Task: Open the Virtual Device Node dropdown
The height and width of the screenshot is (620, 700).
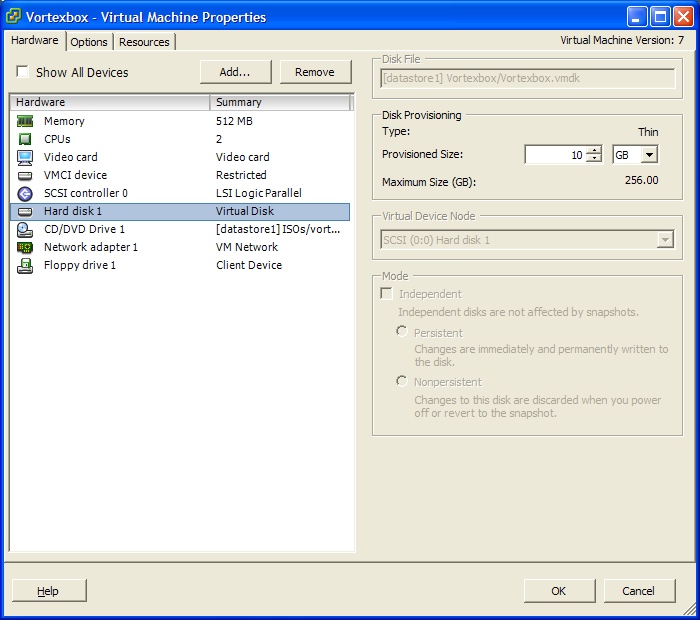Action: click(665, 240)
